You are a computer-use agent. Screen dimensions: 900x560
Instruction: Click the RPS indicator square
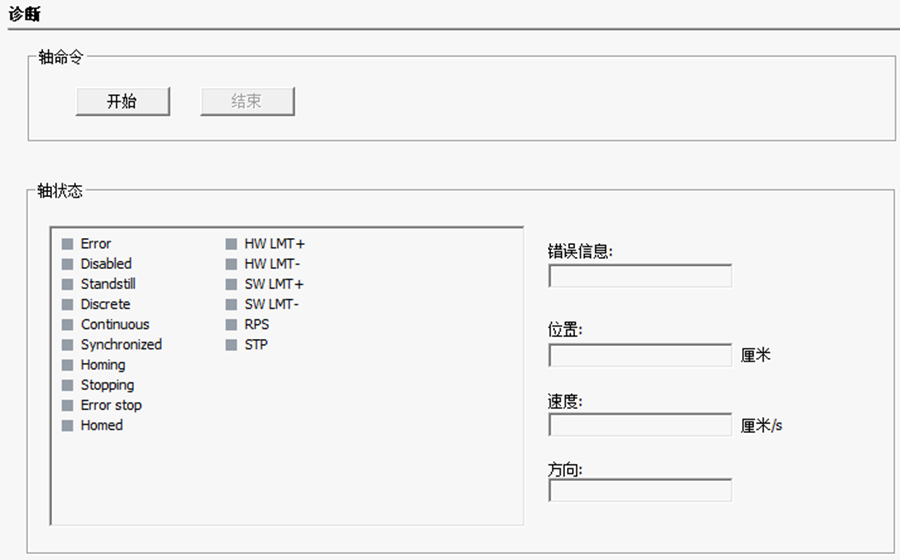pyautogui.click(x=231, y=325)
